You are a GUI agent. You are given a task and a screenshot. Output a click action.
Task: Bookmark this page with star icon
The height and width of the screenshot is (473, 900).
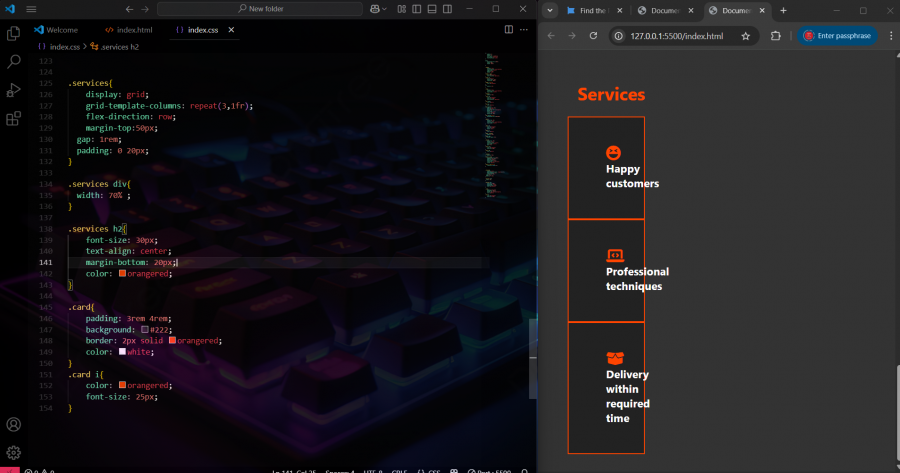click(745, 36)
